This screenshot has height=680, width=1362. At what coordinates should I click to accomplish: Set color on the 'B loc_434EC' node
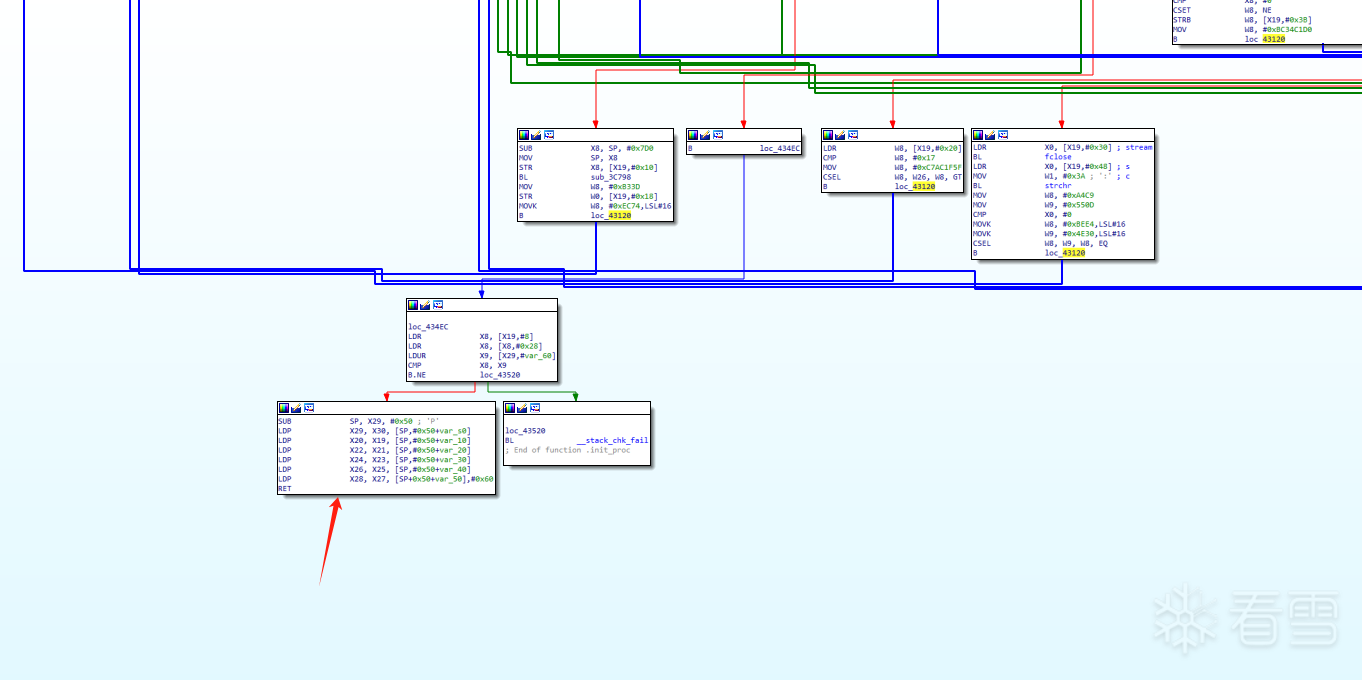click(x=693, y=134)
